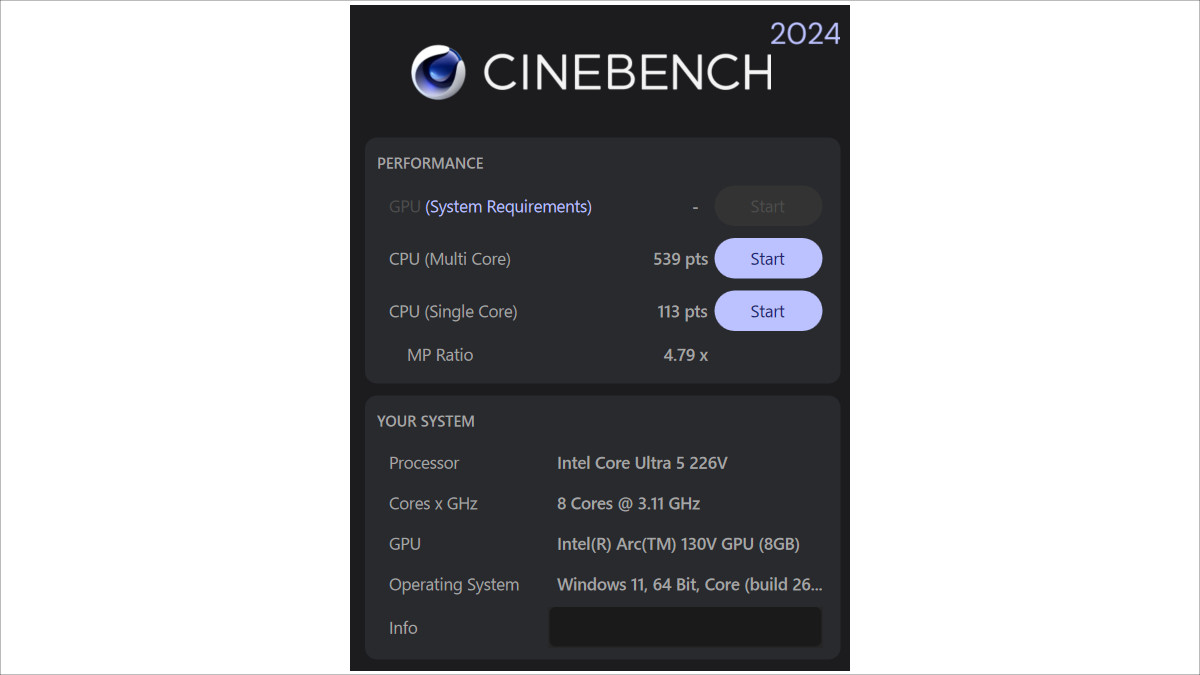Open the System Requirements link
The image size is (1200, 675).
click(x=507, y=206)
